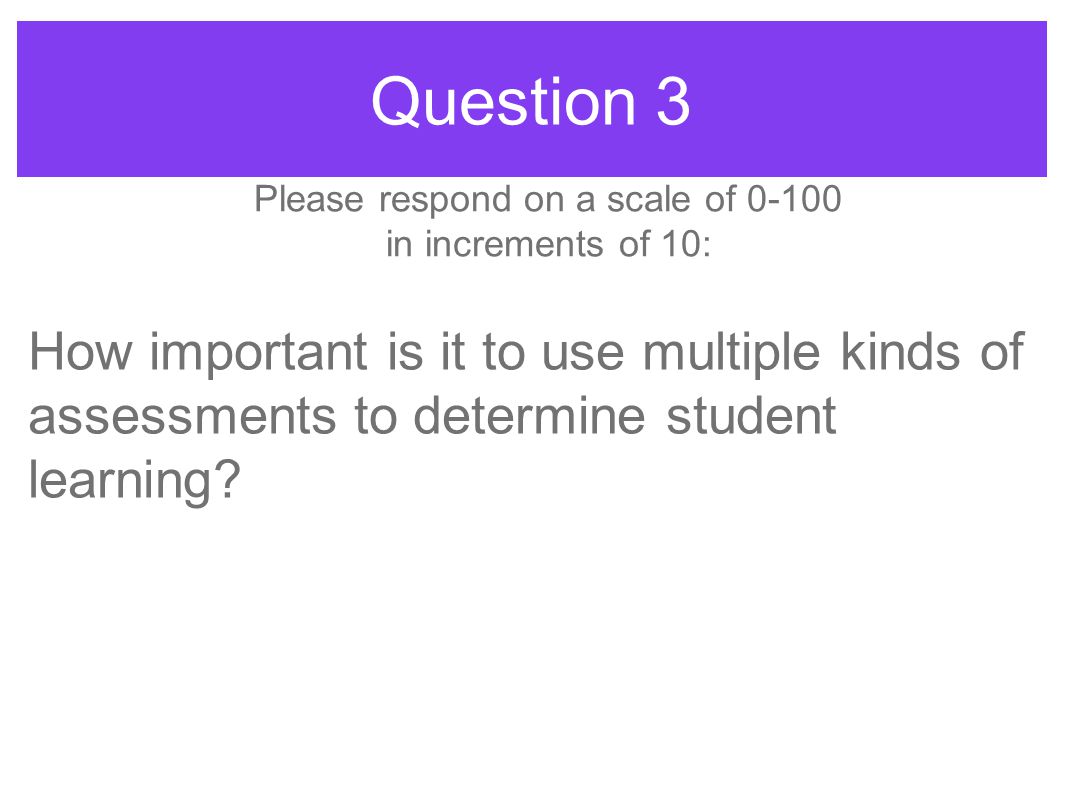Viewport: 1066px width, 800px height.
Task: Click the word "use" in the question
Action: click(x=583, y=354)
